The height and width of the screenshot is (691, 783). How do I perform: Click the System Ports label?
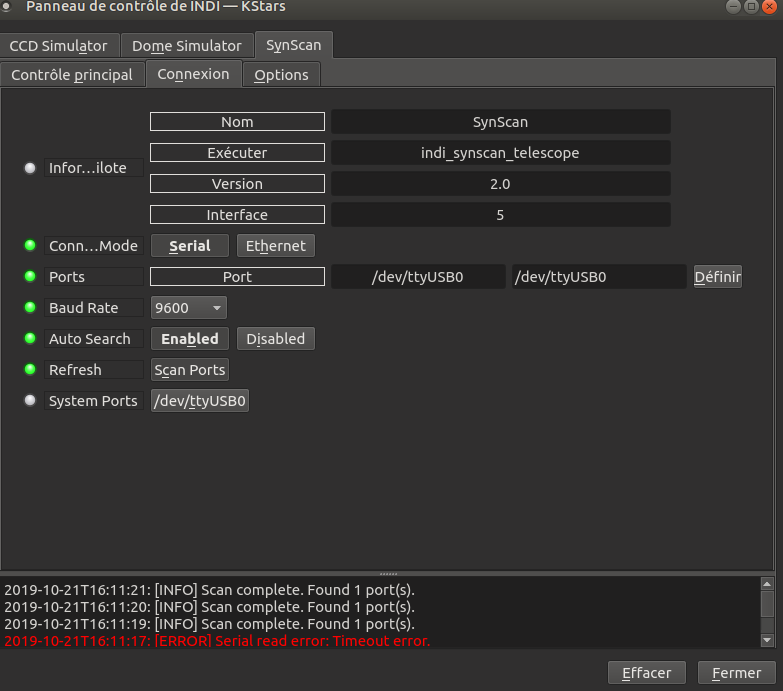94,400
